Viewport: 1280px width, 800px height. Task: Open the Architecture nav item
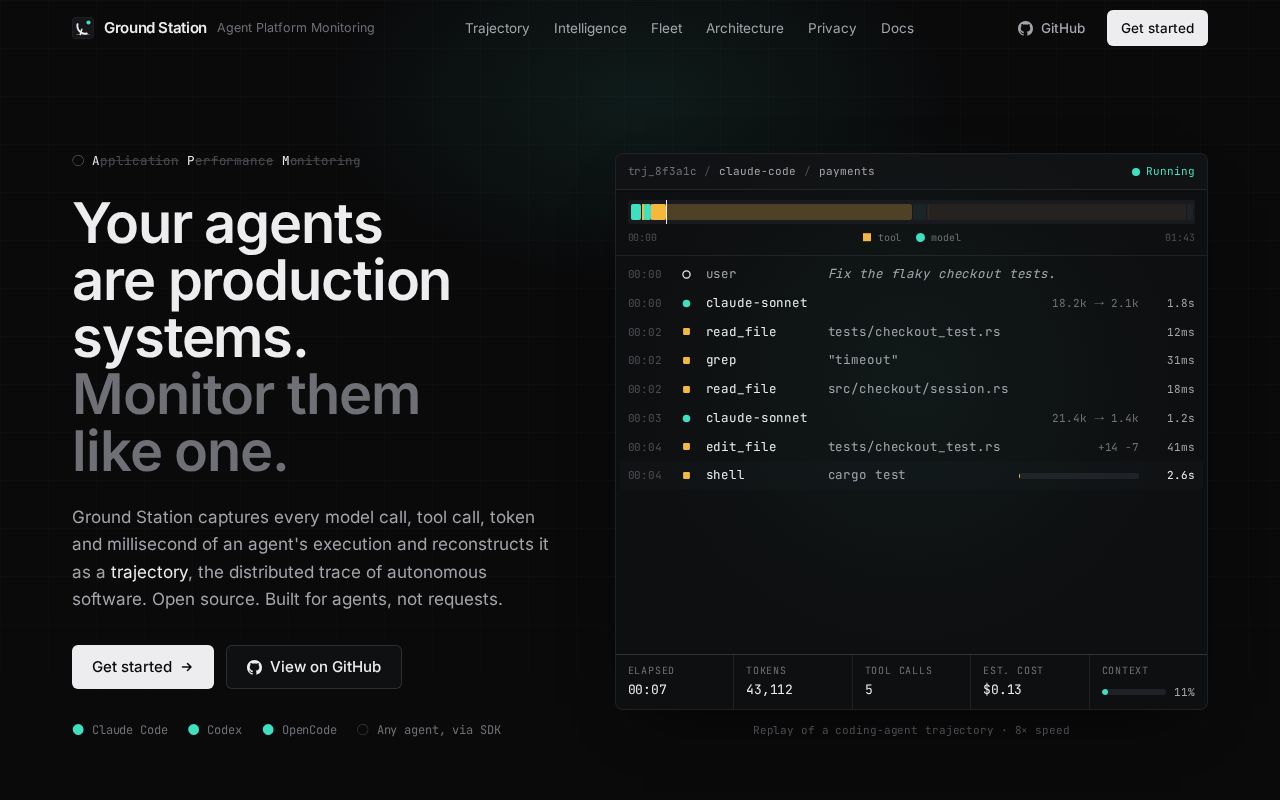(x=745, y=28)
